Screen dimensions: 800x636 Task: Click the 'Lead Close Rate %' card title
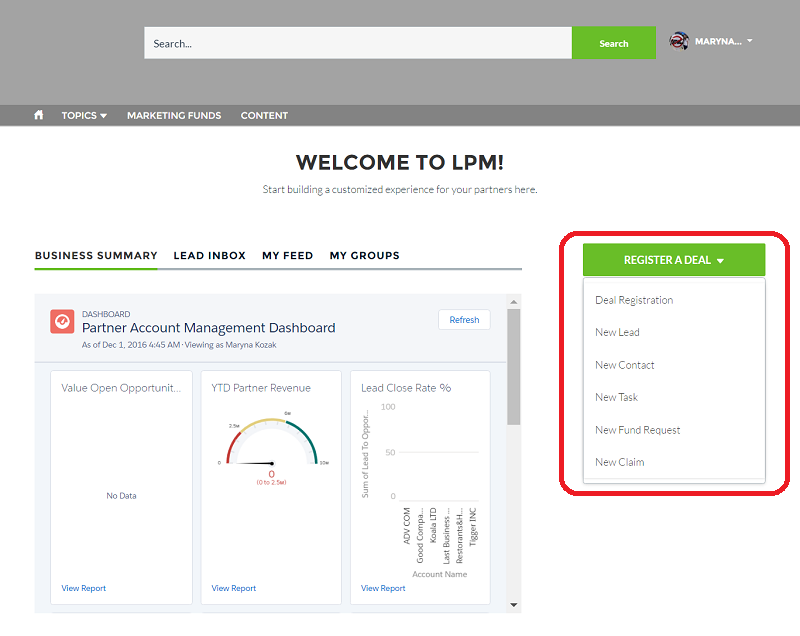point(406,388)
